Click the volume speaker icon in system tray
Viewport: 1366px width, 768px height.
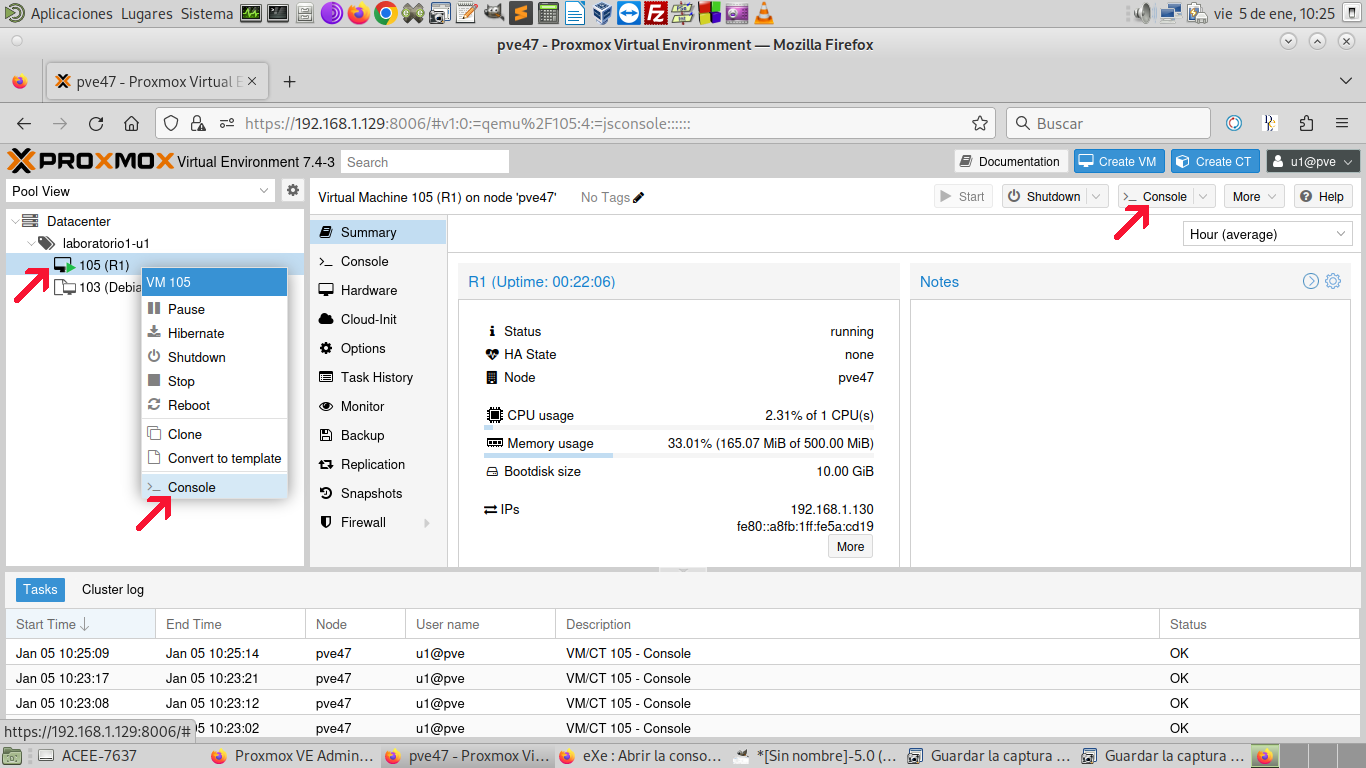tap(1143, 13)
